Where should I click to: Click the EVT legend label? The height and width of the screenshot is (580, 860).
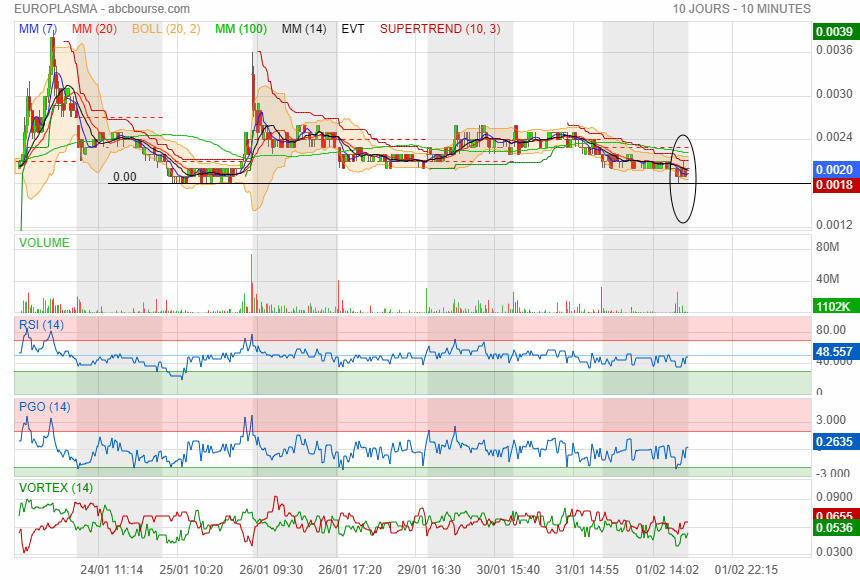[x=353, y=29]
